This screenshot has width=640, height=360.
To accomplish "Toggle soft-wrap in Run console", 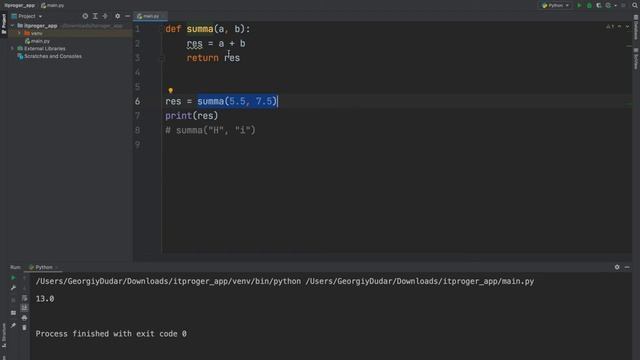I will point(24,298).
